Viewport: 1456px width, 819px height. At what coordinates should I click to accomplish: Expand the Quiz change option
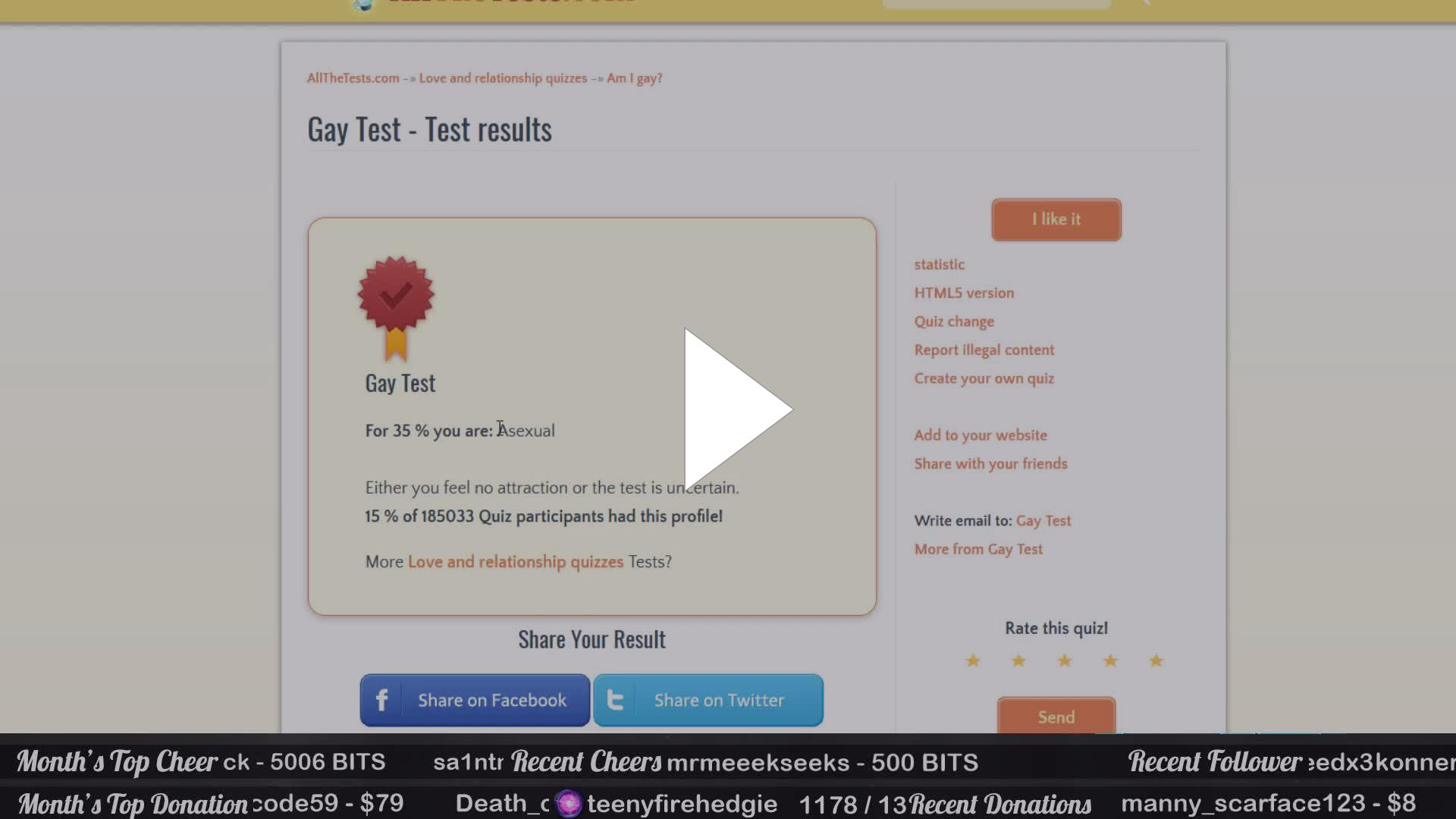(x=953, y=320)
